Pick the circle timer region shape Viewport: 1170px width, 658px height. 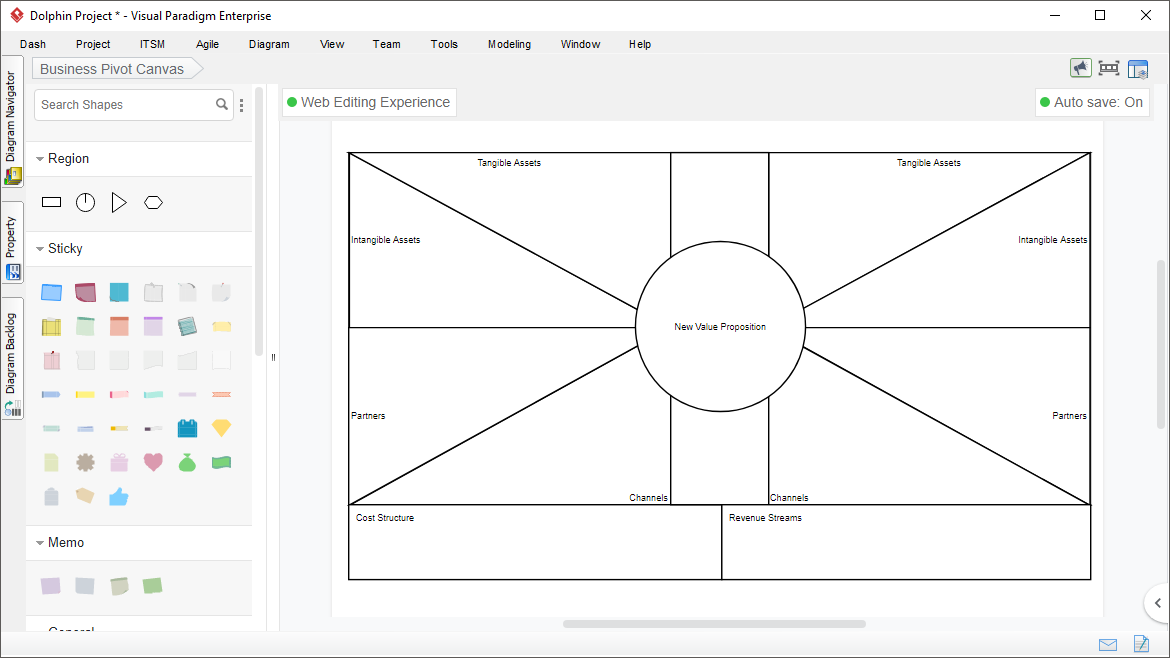point(85,202)
